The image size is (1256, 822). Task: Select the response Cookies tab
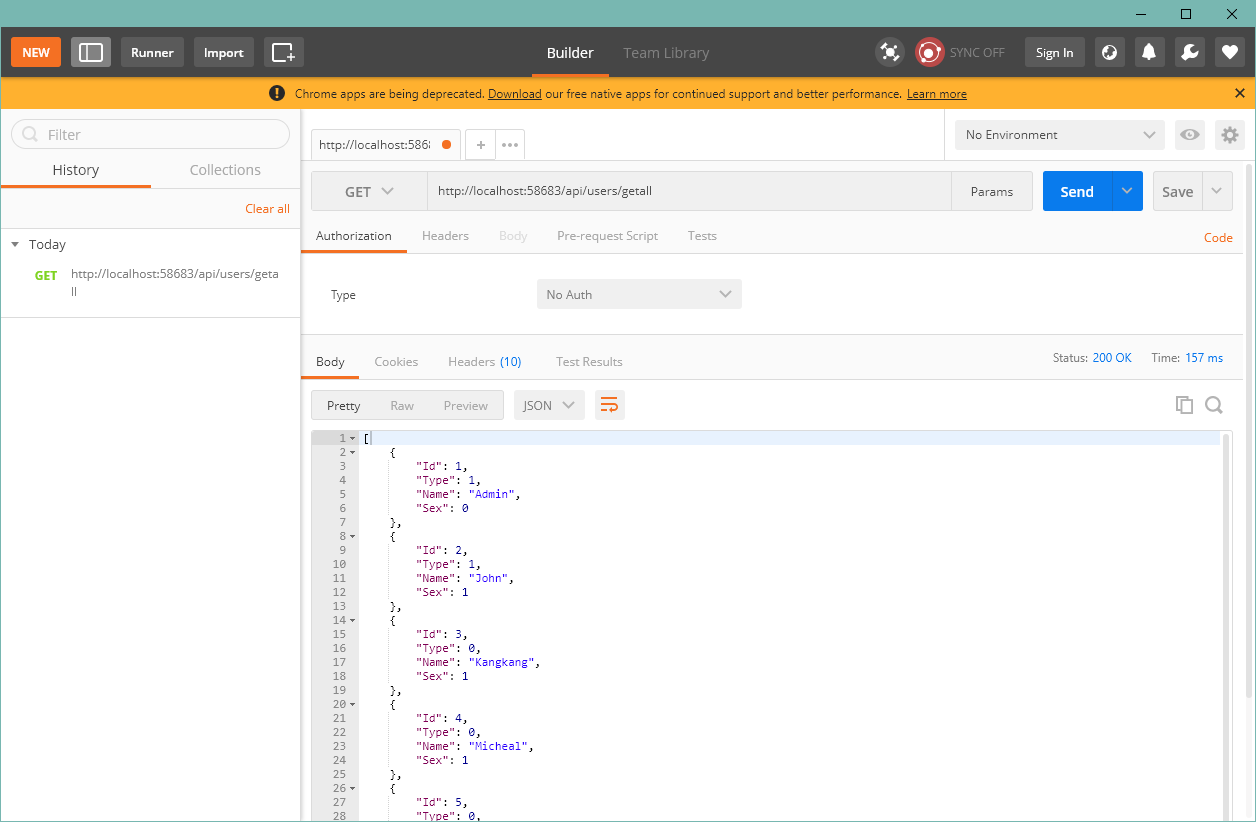point(396,362)
